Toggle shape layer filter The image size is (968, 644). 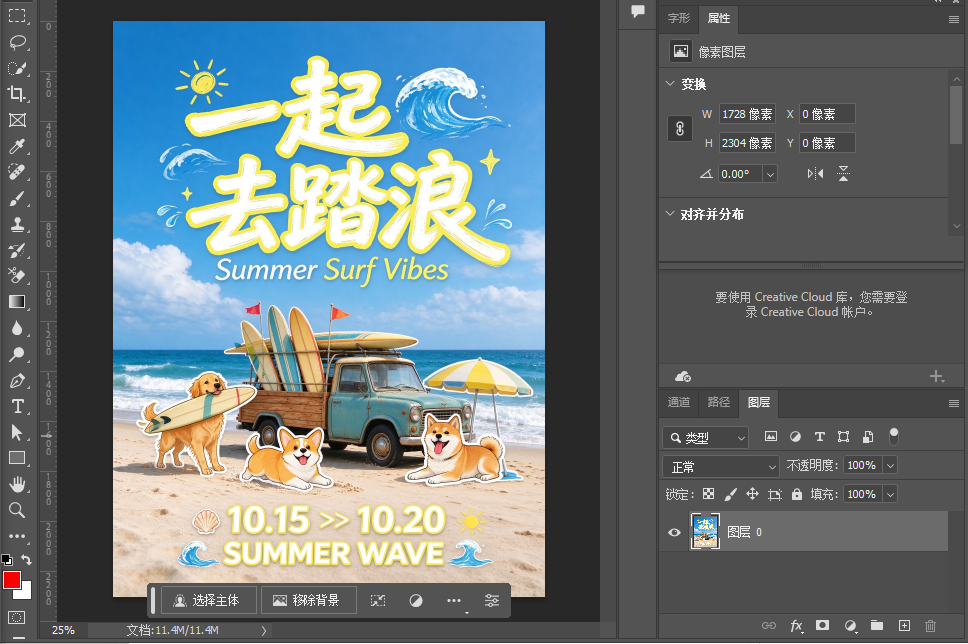843,437
